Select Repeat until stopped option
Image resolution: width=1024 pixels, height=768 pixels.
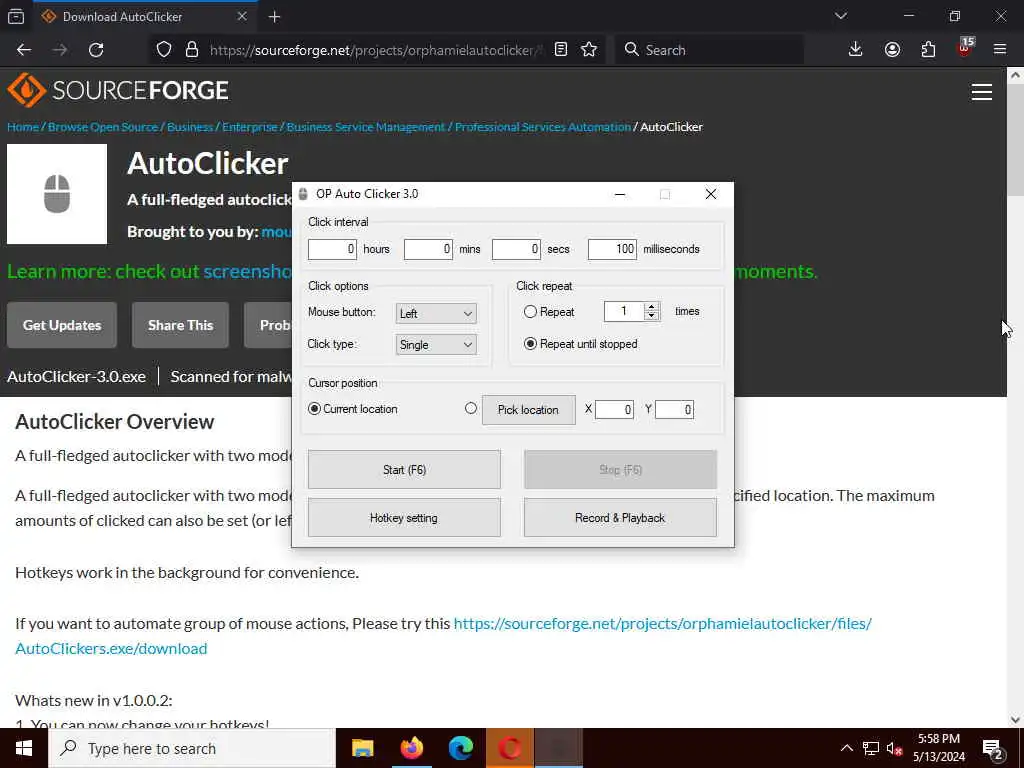click(530, 344)
